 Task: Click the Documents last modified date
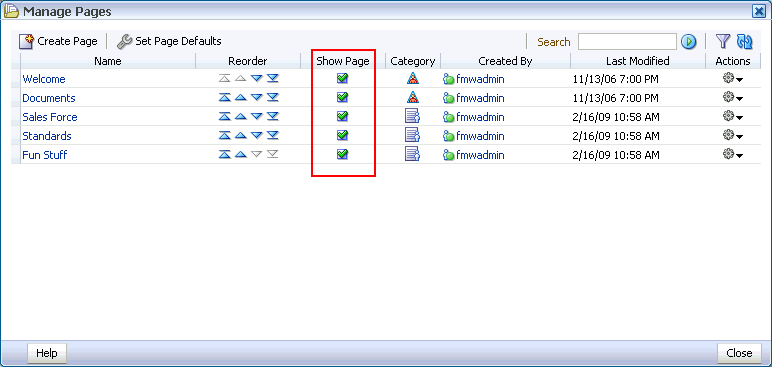click(x=615, y=98)
